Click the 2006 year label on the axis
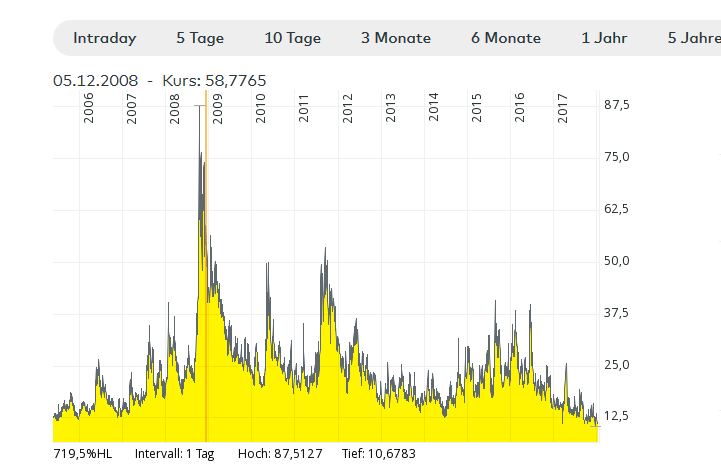 pos(89,108)
